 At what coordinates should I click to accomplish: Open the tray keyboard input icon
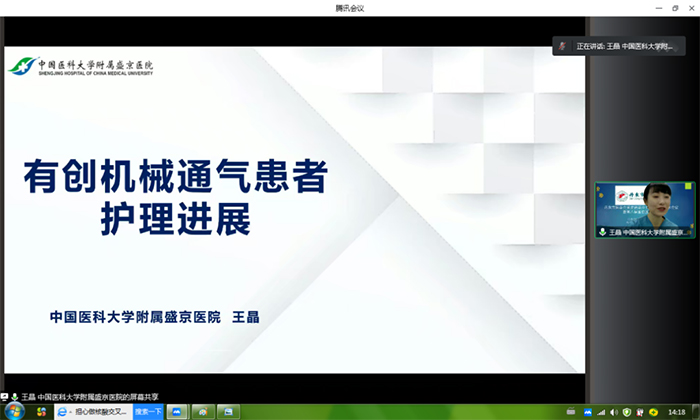(570, 412)
